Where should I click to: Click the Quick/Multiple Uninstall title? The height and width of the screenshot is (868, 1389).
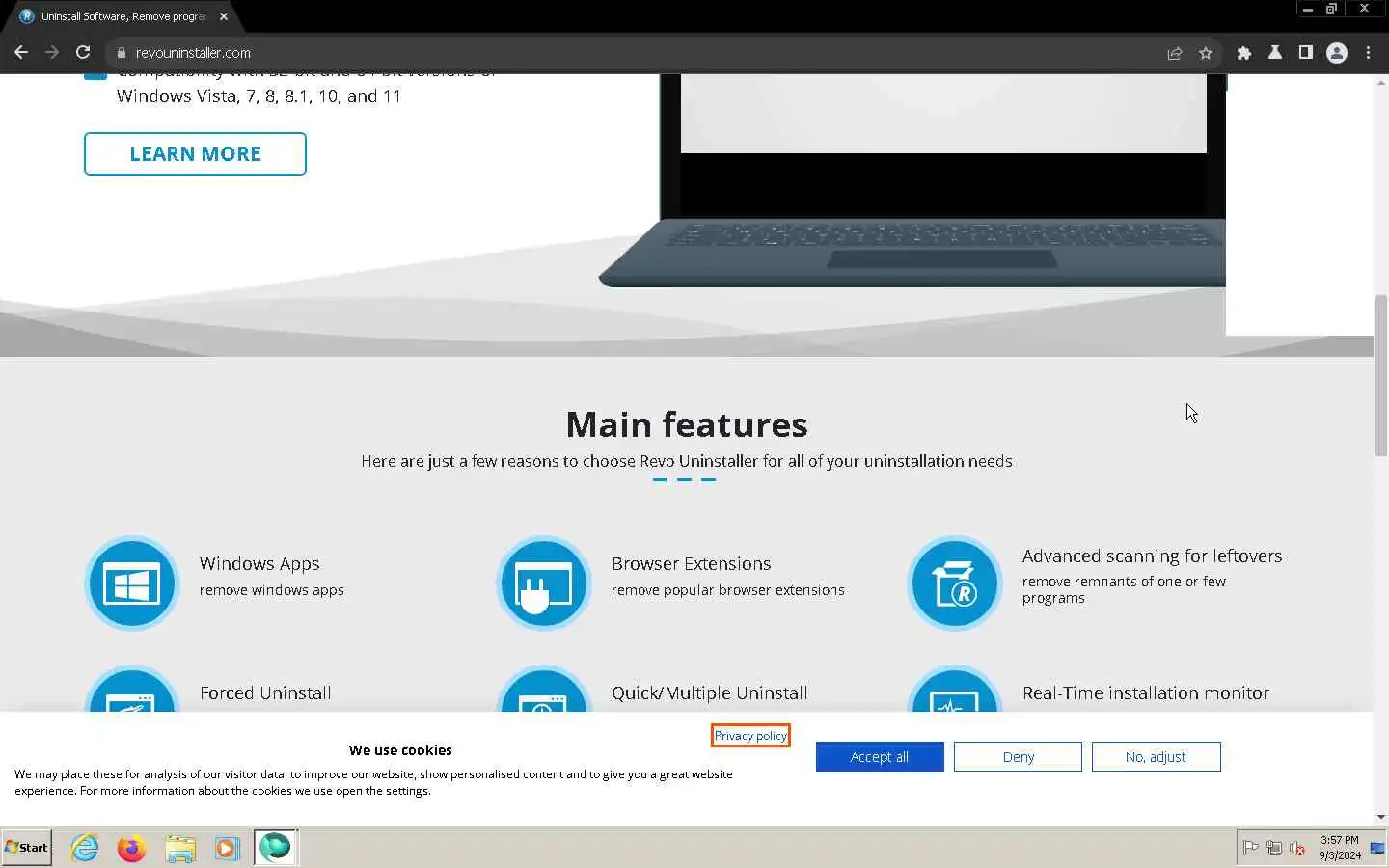[710, 693]
